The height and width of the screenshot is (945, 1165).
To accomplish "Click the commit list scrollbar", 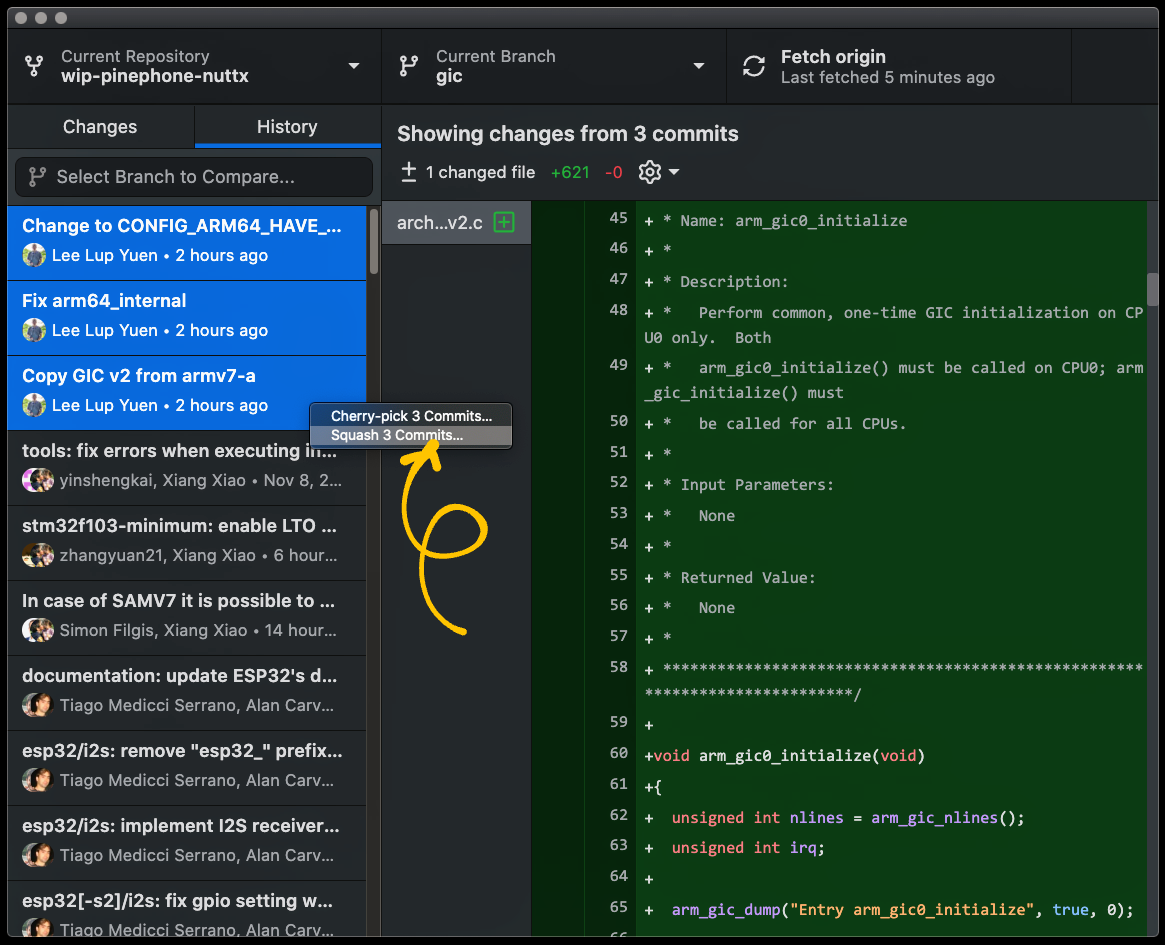I will (374, 240).
